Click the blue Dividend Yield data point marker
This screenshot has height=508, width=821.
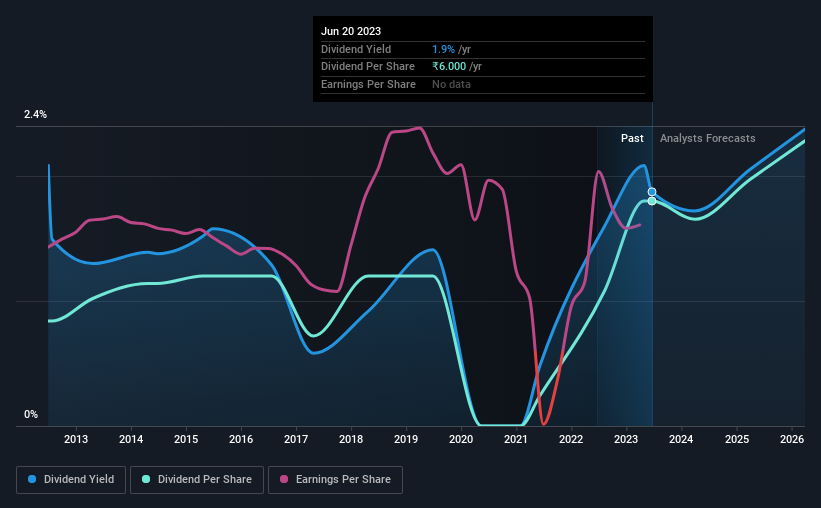click(652, 192)
